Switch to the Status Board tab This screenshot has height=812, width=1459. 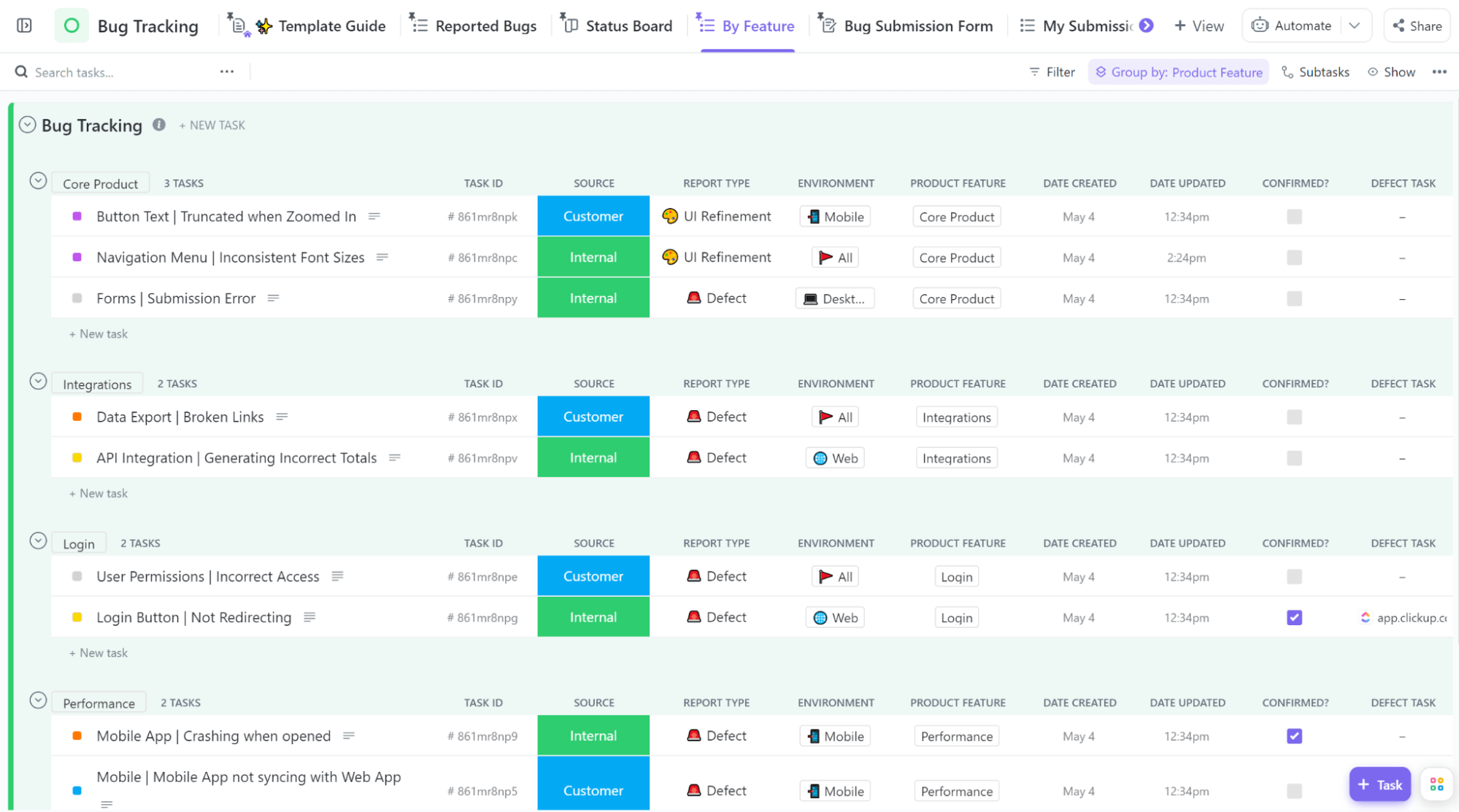coord(620,25)
